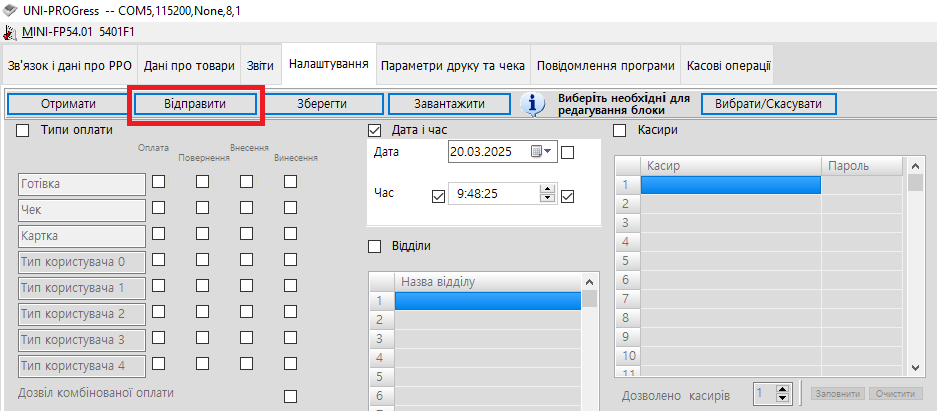Click the Пароль cell of cashier row 2
The width and height of the screenshot is (937, 411).
tap(862, 204)
